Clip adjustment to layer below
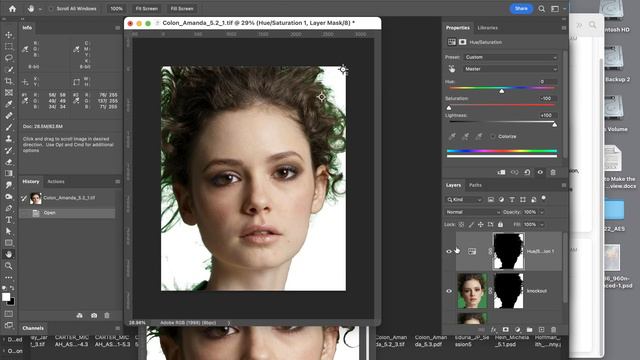This screenshot has width=640, height=360. pyautogui.click(x=501, y=172)
